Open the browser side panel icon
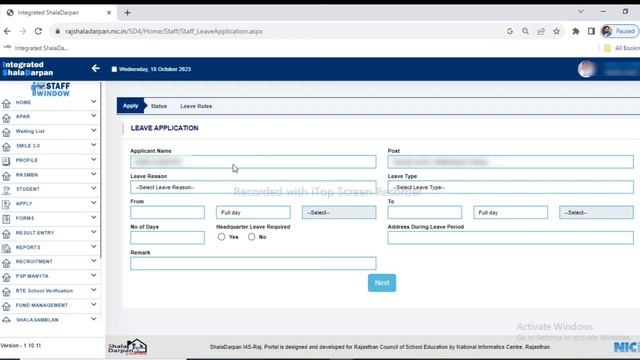The image size is (640, 360). click(x=591, y=31)
